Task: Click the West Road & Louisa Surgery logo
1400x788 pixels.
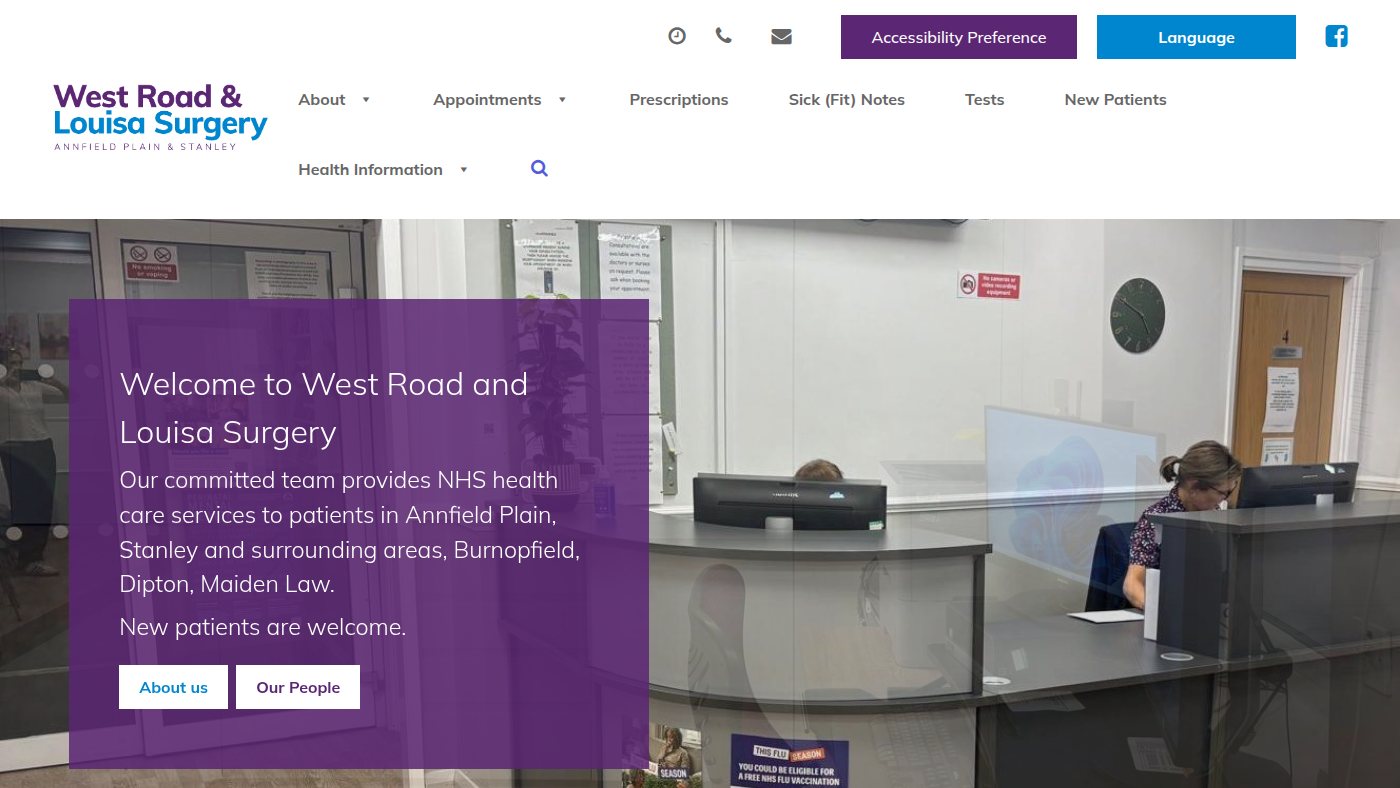Action: coord(160,117)
